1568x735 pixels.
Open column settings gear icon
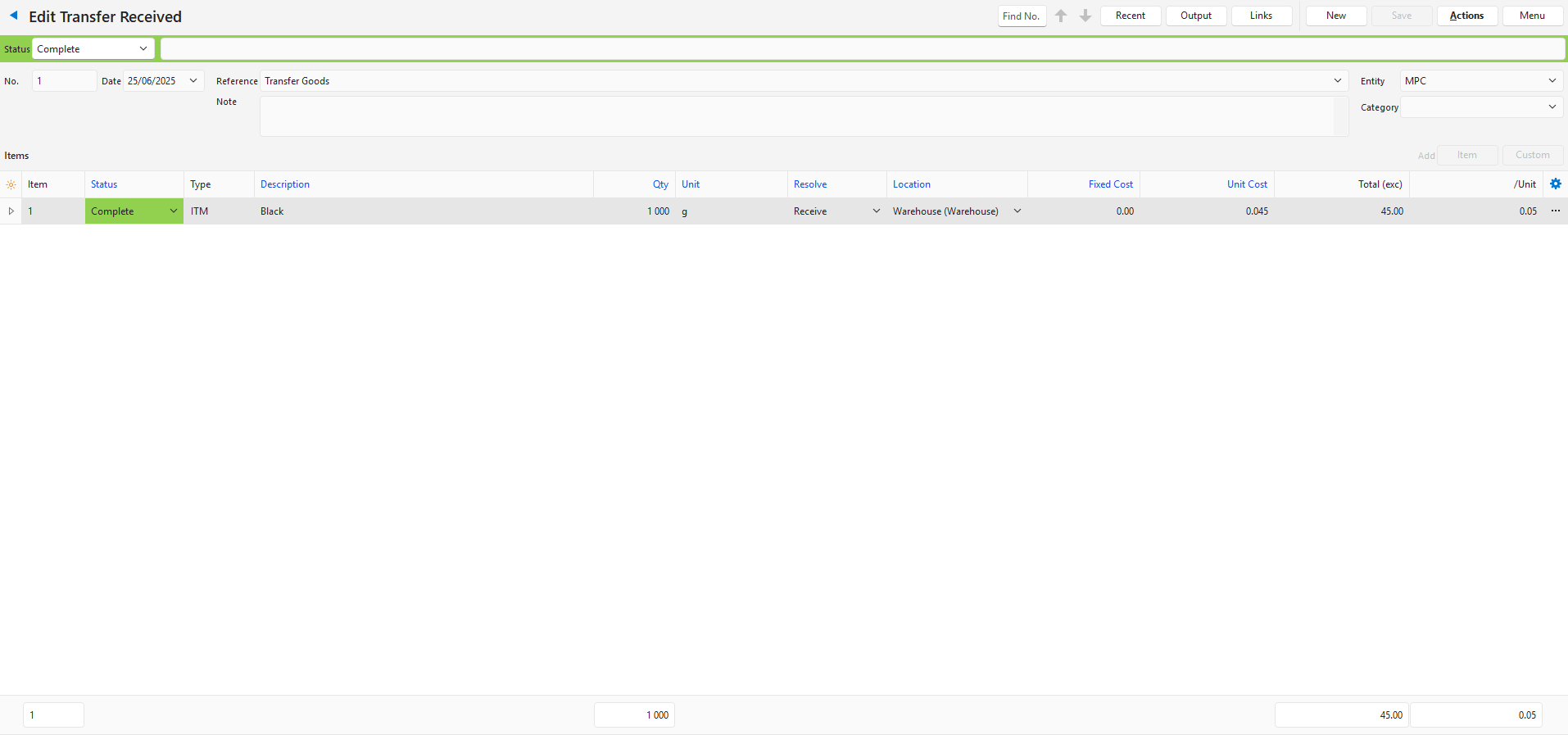pos(1555,184)
